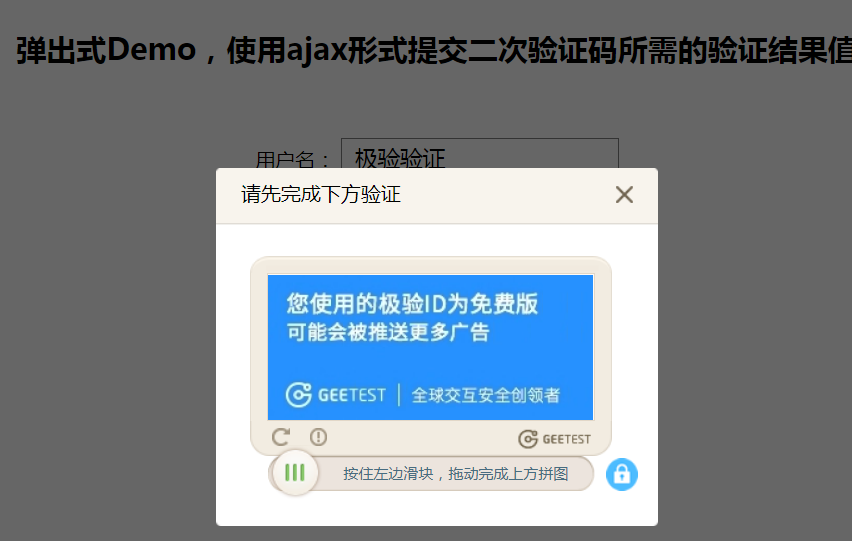Image resolution: width=852 pixels, height=541 pixels.
Task: Click the GEETEST wordmark in captcha footer
Action: coord(567,439)
